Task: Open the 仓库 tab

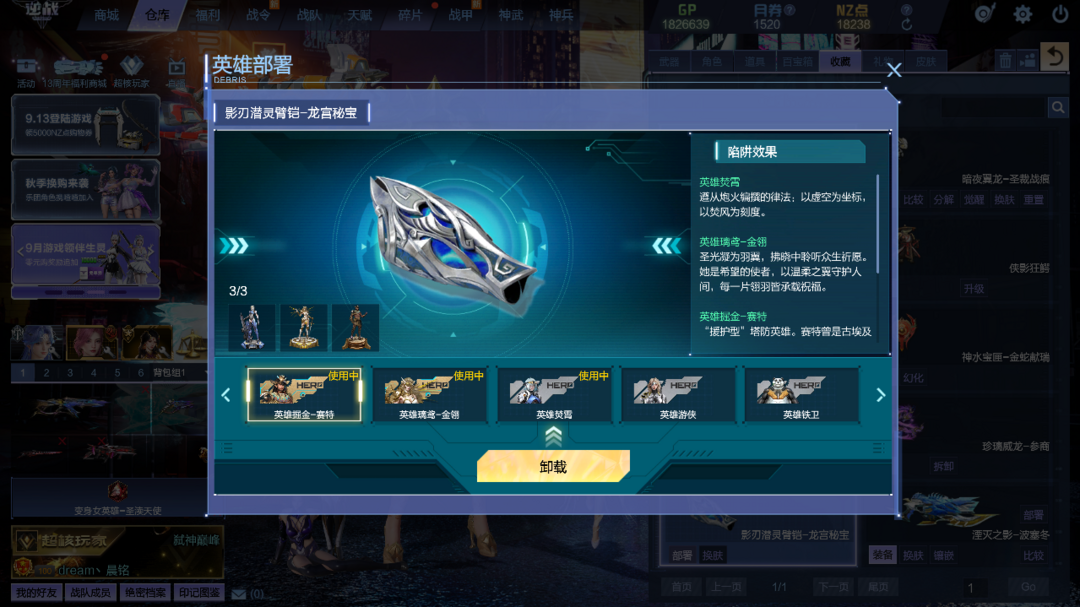Action: 157,14
